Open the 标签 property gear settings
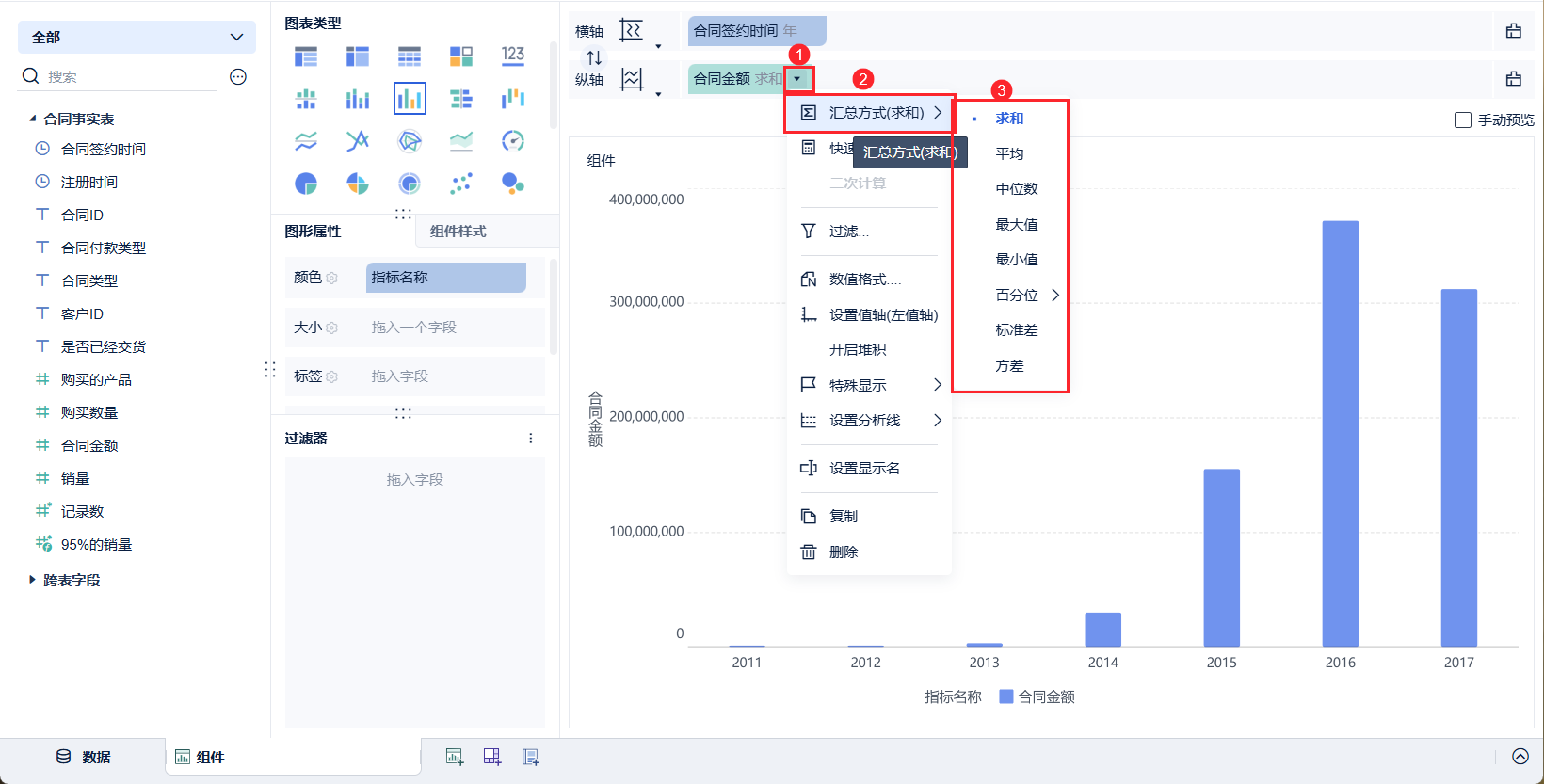 (331, 376)
